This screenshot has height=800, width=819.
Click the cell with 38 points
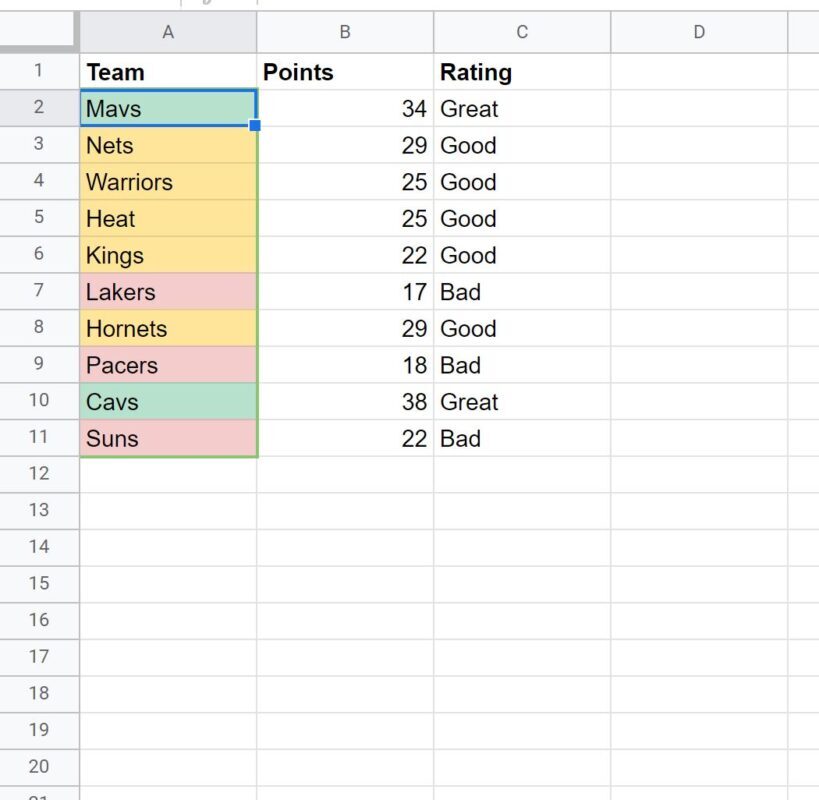(x=345, y=402)
